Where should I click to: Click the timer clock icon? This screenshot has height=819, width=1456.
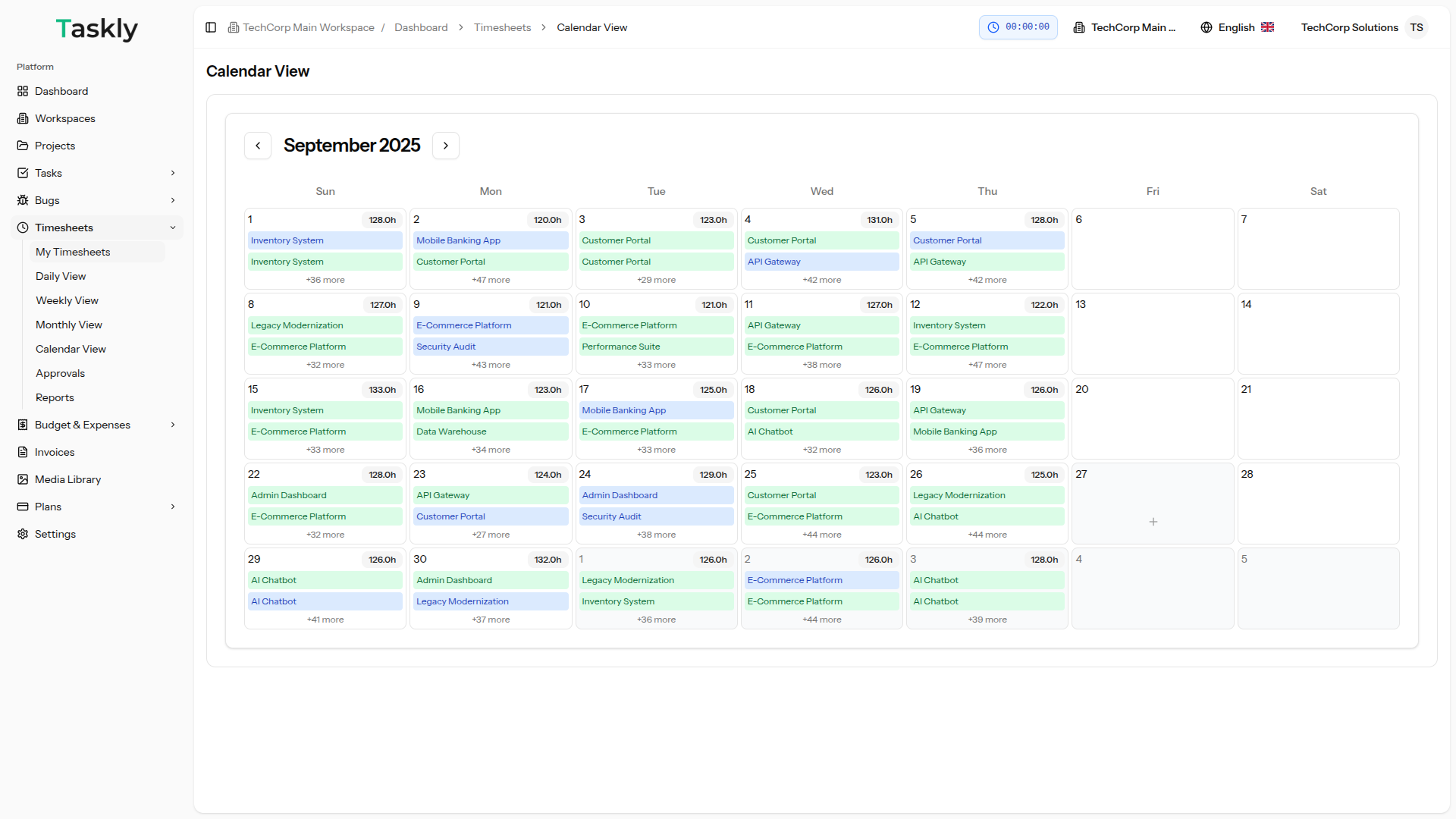tap(993, 27)
